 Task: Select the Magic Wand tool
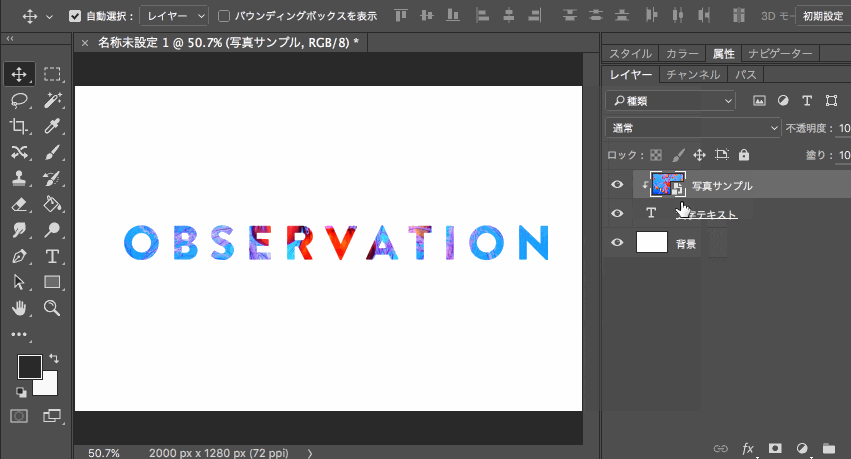[52, 100]
